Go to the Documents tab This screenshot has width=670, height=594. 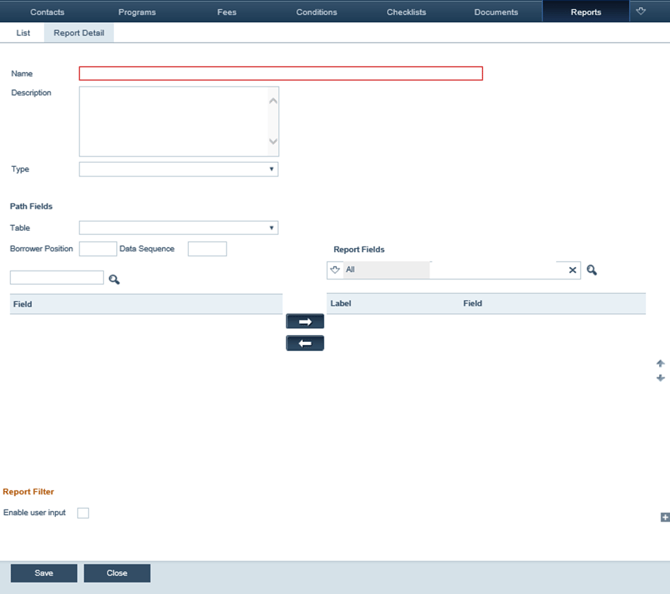[496, 12]
